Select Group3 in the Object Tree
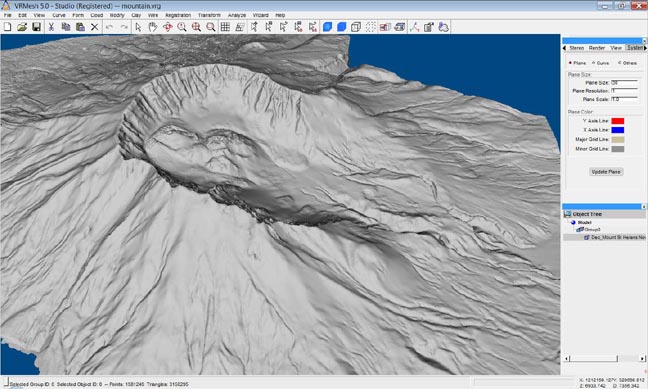The width and height of the screenshot is (648, 389). (592, 229)
